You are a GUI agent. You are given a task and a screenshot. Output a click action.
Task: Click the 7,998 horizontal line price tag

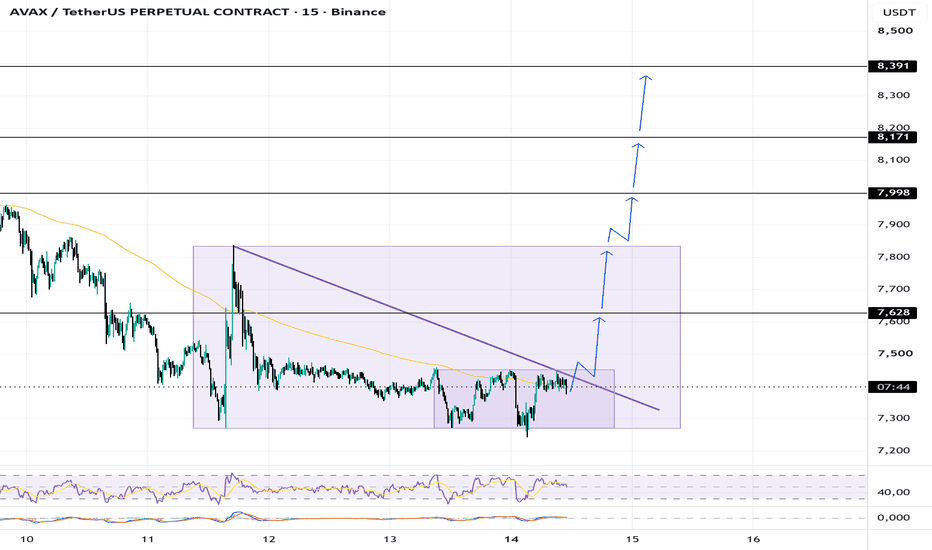point(892,193)
